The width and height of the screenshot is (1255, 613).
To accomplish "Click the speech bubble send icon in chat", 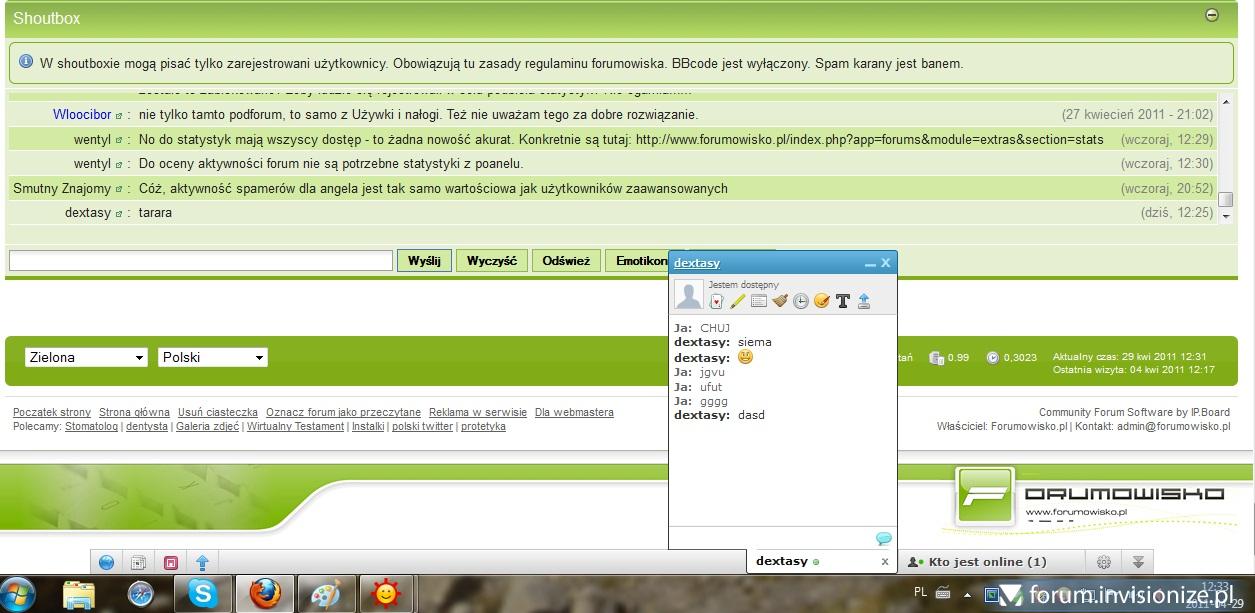I will (883, 539).
